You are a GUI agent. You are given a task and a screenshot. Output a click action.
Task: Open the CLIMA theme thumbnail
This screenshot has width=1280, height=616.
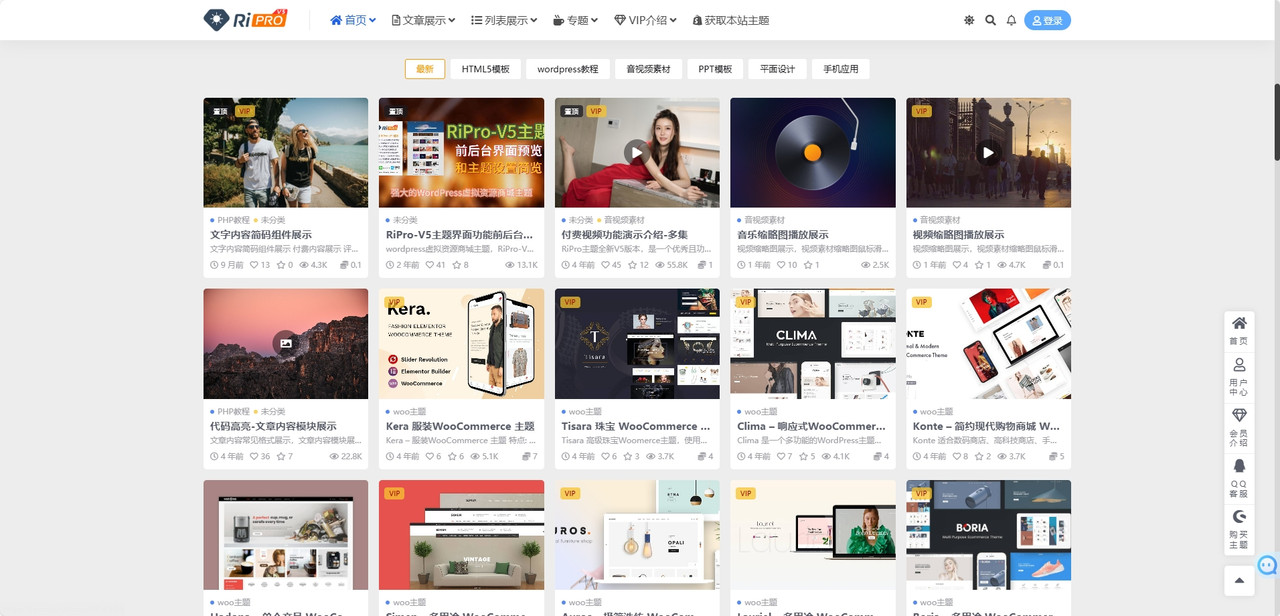pyautogui.click(x=813, y=344)
